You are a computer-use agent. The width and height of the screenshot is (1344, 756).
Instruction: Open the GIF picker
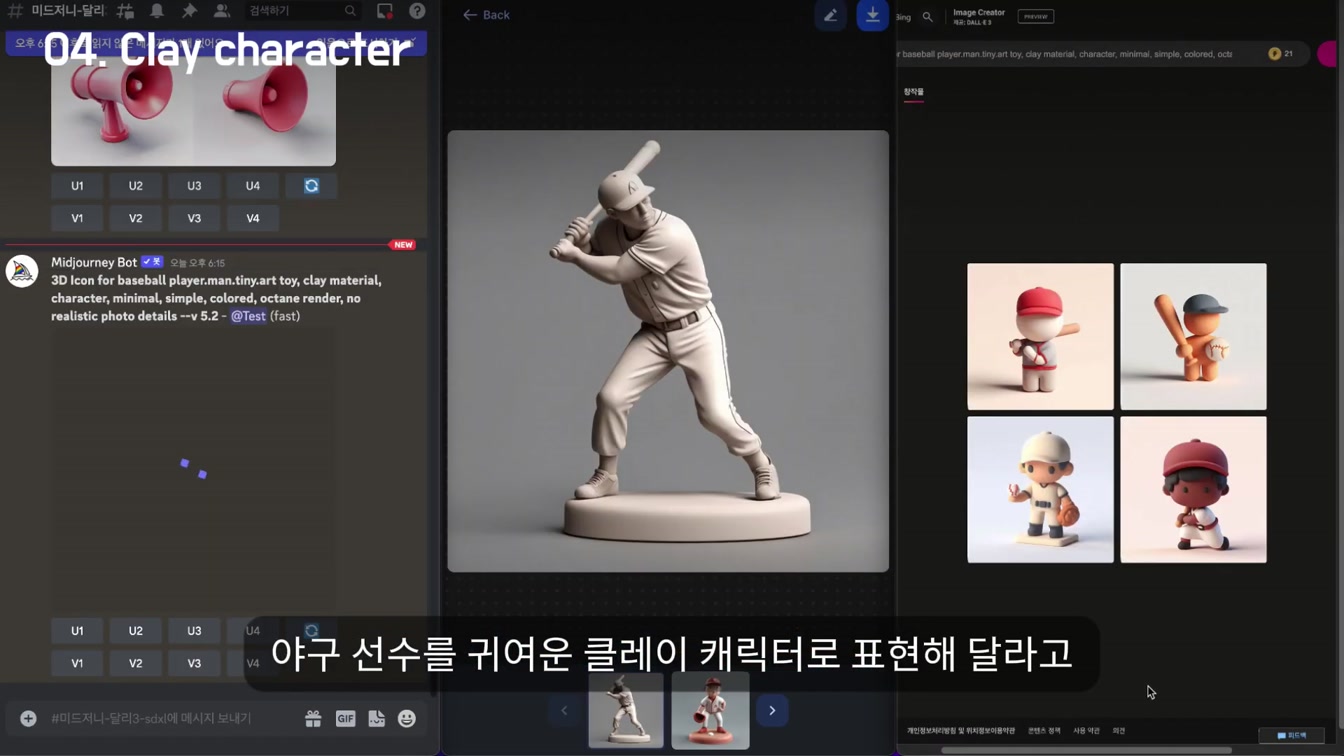(345, 719)
